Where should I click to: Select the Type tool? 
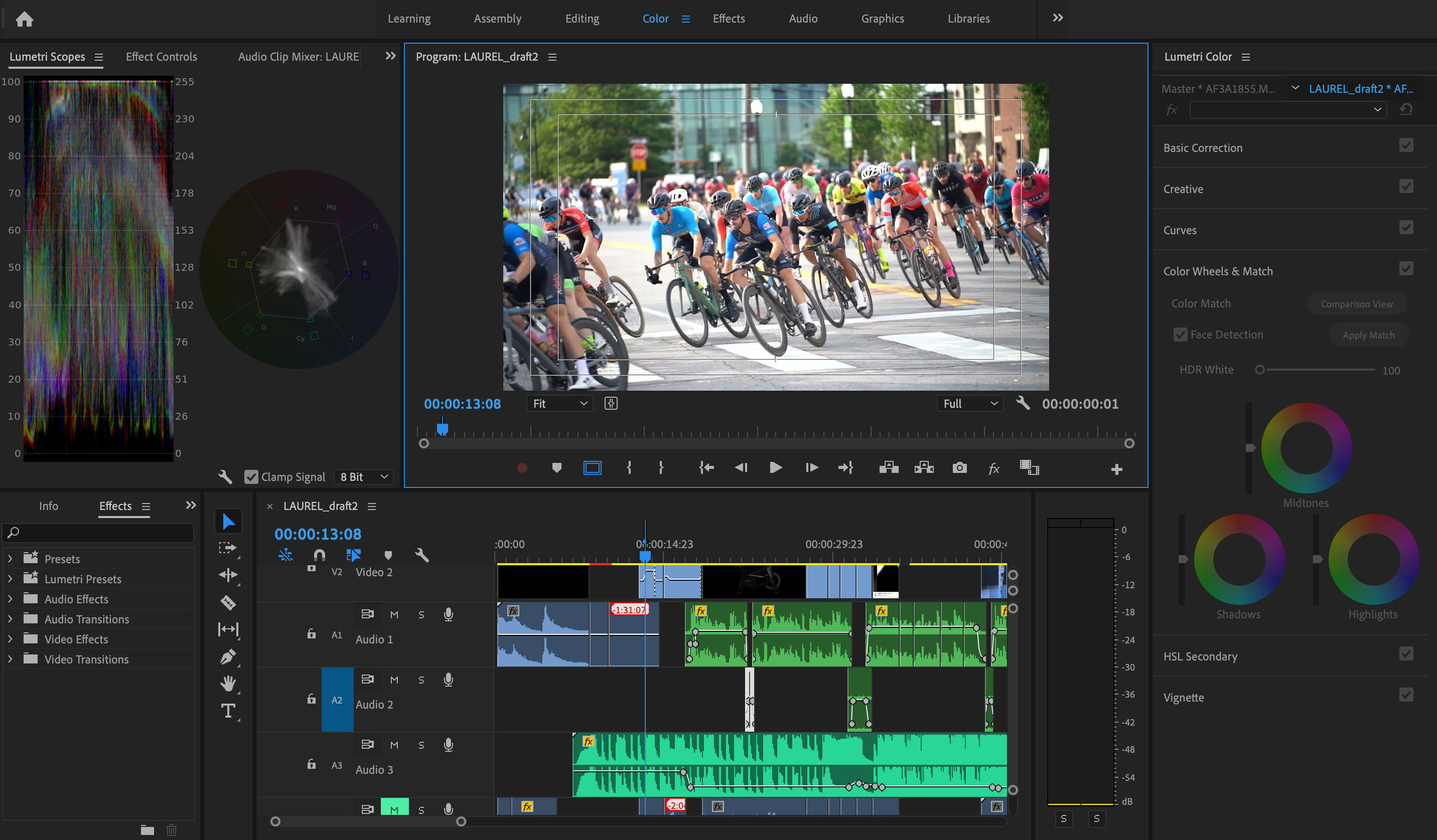point(228,711)
